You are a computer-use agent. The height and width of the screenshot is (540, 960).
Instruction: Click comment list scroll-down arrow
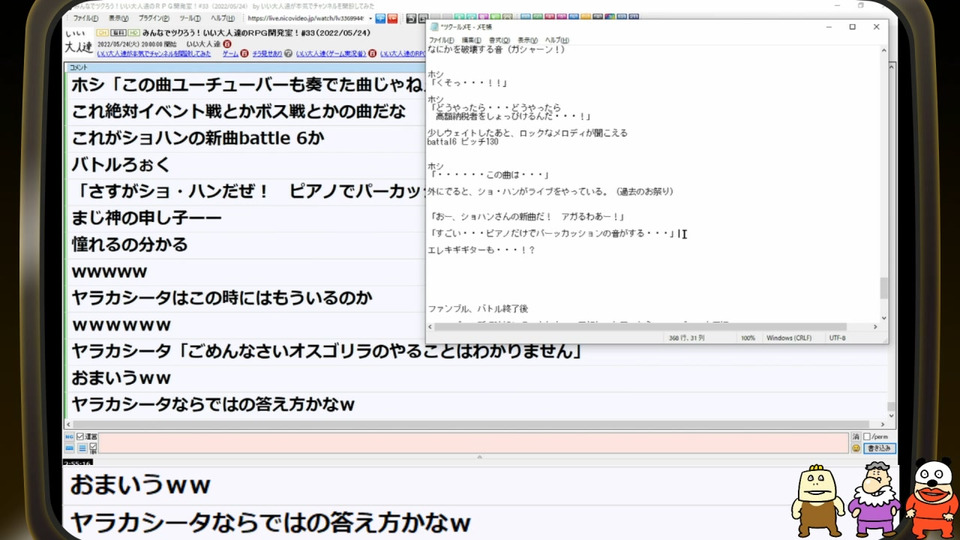[x=891, y=415]
